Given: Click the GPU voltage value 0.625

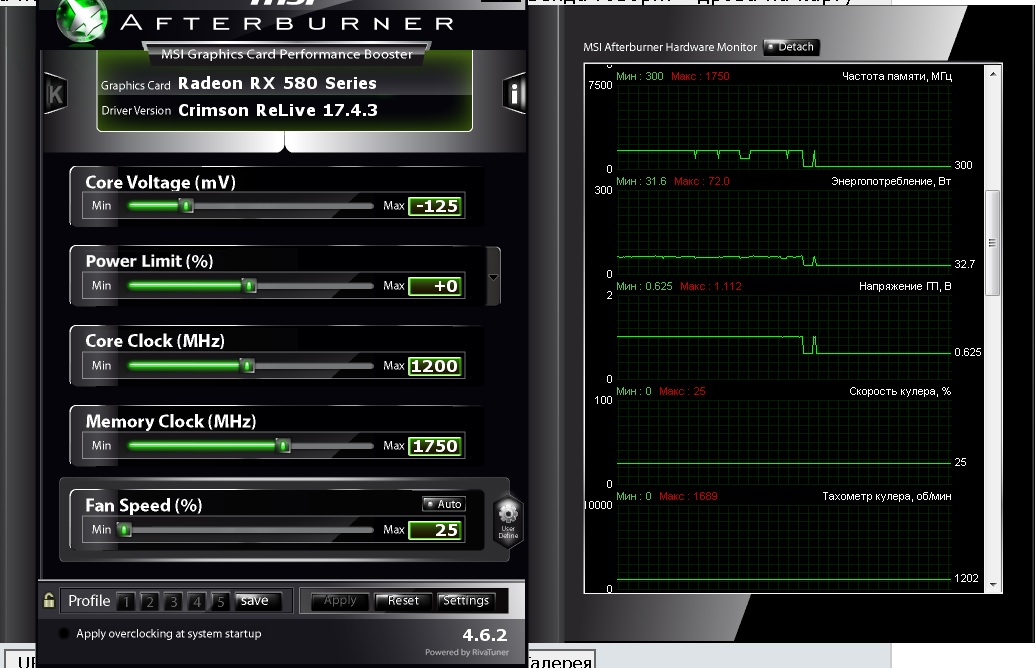Looking at the screenshot, I should click(x=967, y=352).
